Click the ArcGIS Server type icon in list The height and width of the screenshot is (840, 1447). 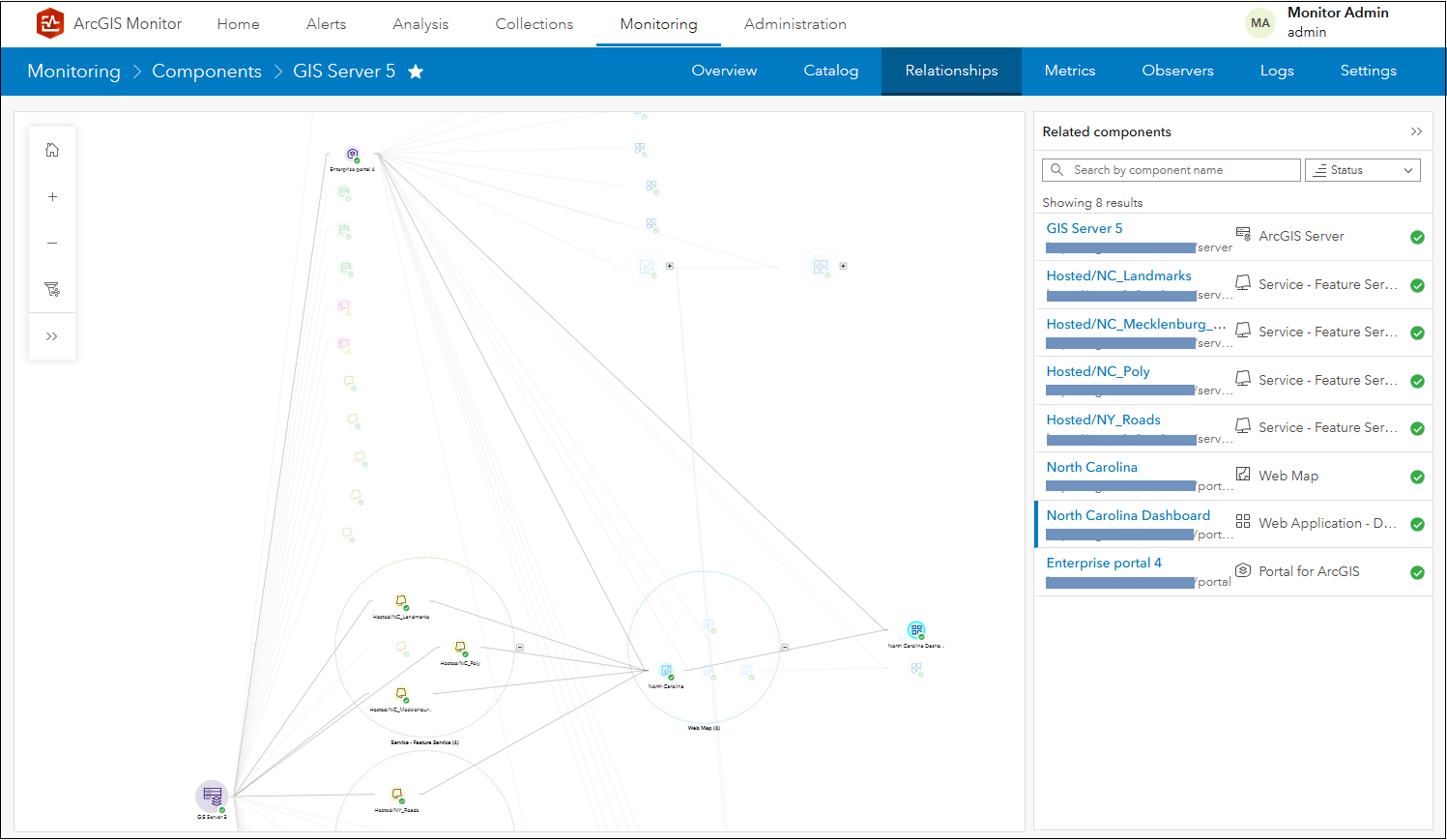click(x=1243, y=234)
